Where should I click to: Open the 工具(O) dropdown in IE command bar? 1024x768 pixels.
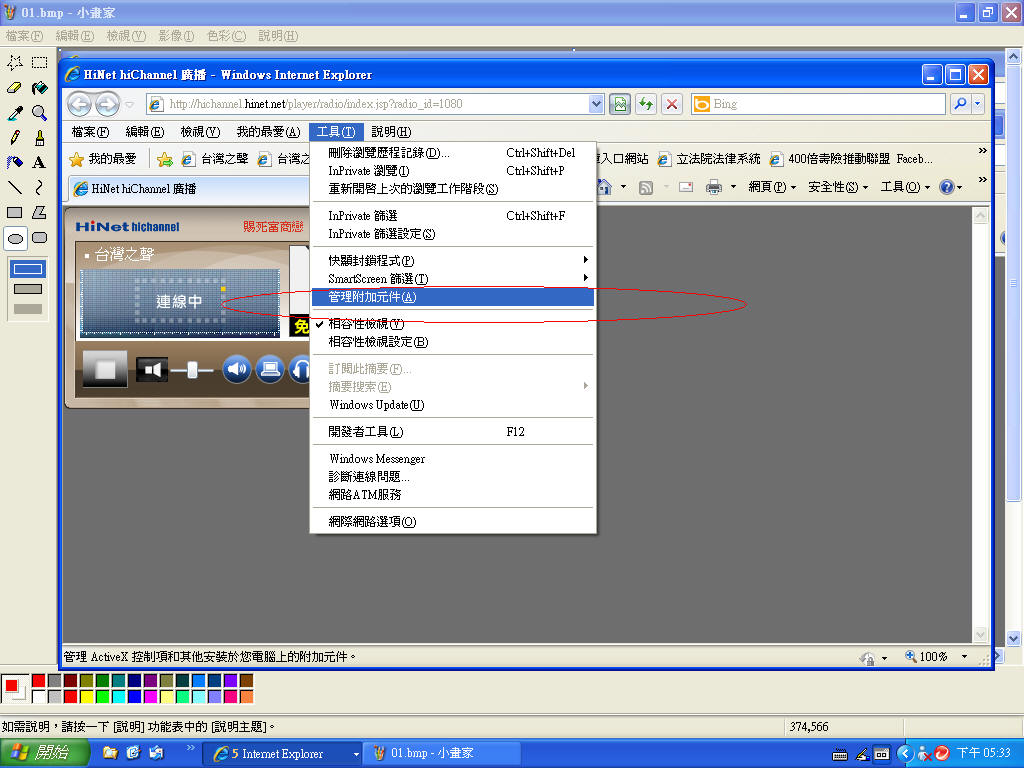[905, 187]
